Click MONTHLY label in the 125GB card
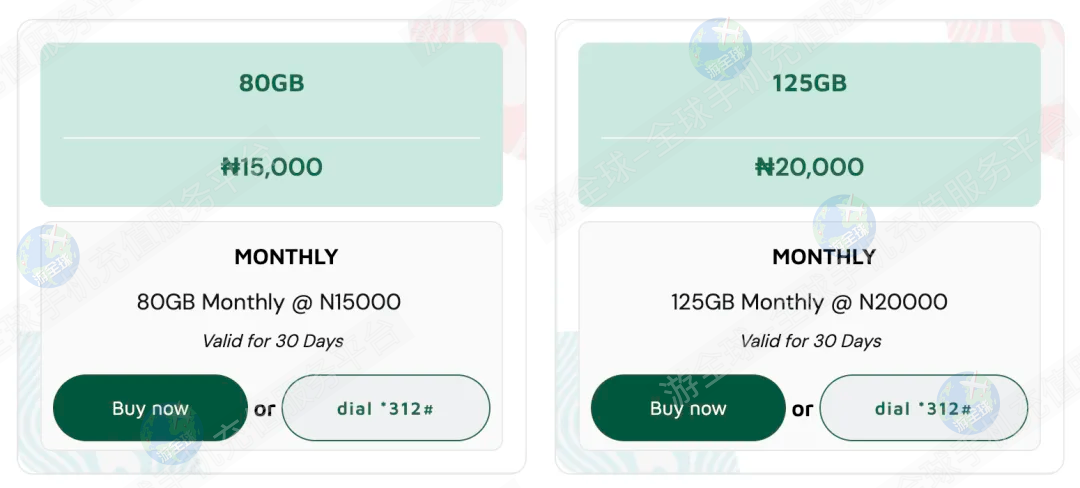Viewport: 1080px width, 488px height. pyautogui.click(x=824, y=257)
